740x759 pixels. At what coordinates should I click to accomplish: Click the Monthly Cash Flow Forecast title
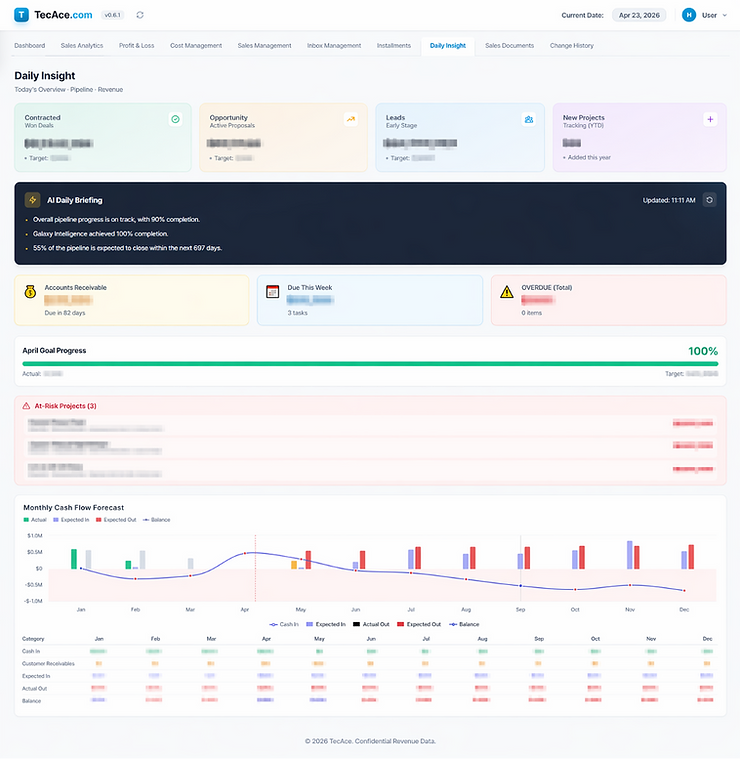tap(74, 507)
